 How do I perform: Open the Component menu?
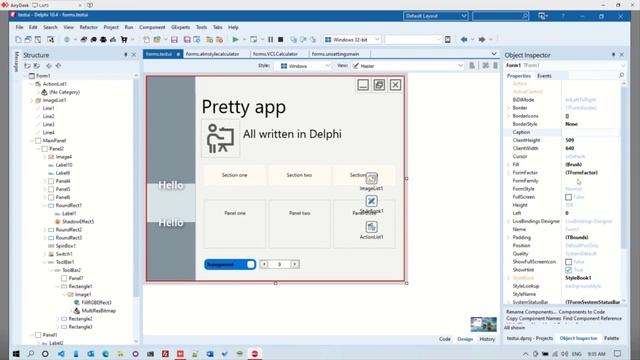click(152, 27)
